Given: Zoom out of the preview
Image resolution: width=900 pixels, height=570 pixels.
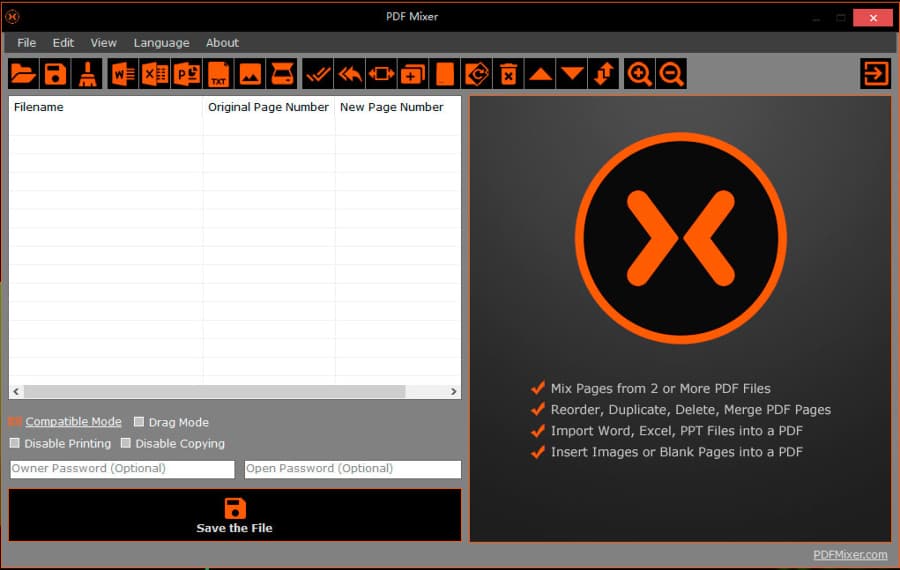Looking at the screenshot, I should coord(671,74).
